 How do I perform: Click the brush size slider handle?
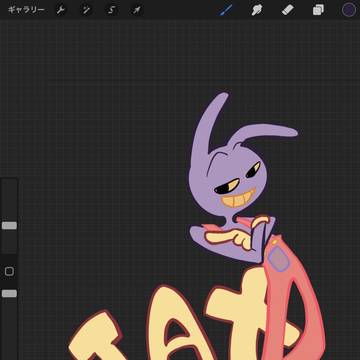click(x=9, y=226)
